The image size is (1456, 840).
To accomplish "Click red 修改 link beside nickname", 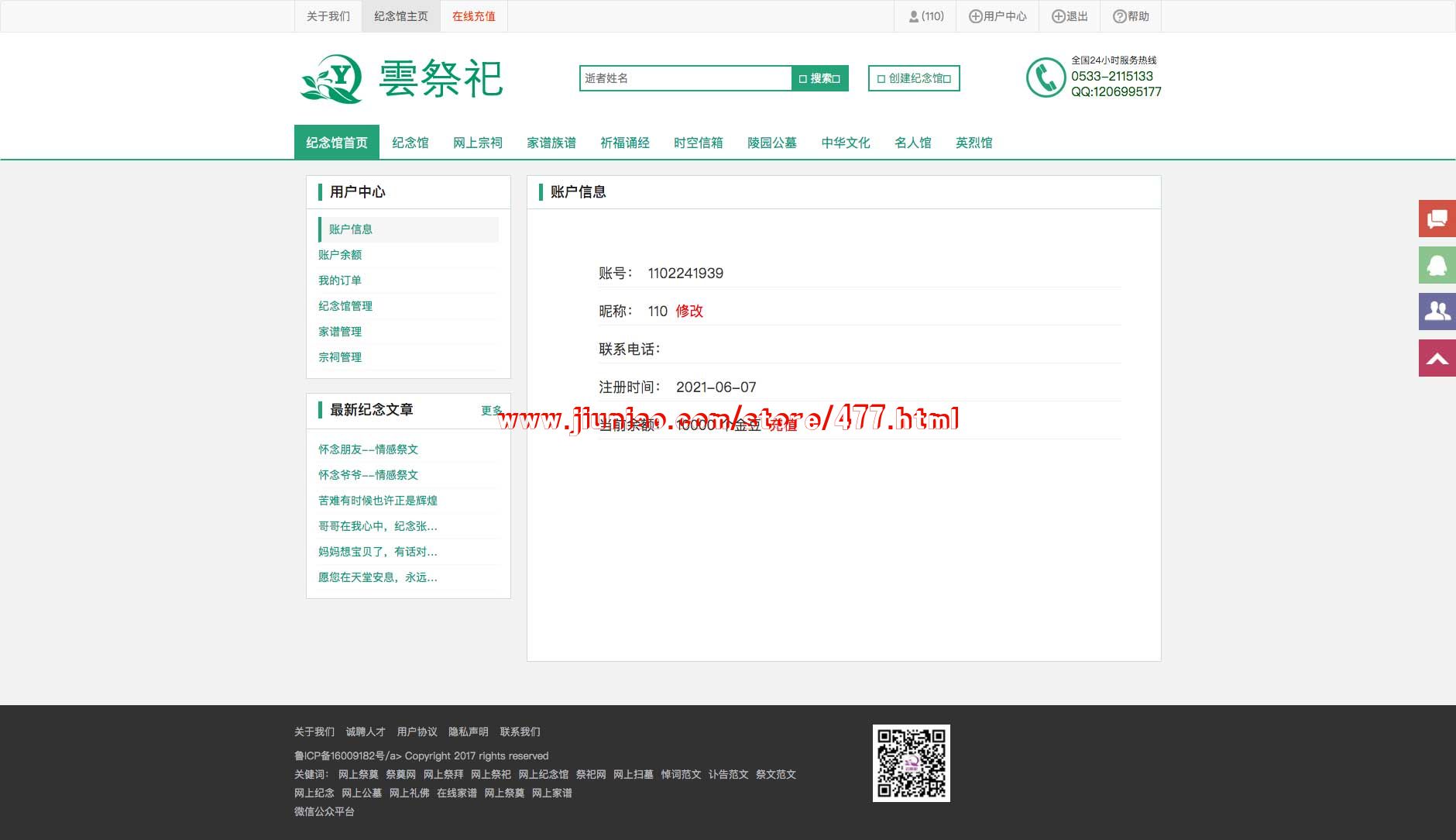I will tap(689, 311).
